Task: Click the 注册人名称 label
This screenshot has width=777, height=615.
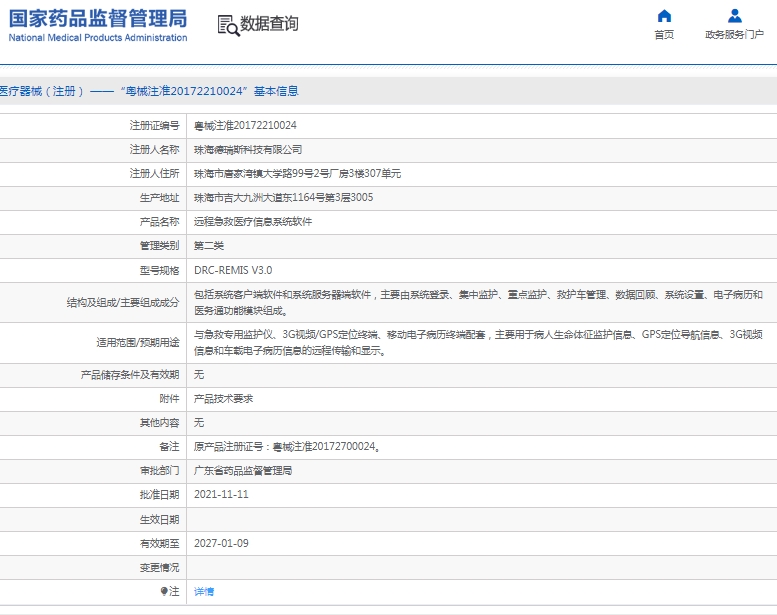Action: click(x=155, y=150)
